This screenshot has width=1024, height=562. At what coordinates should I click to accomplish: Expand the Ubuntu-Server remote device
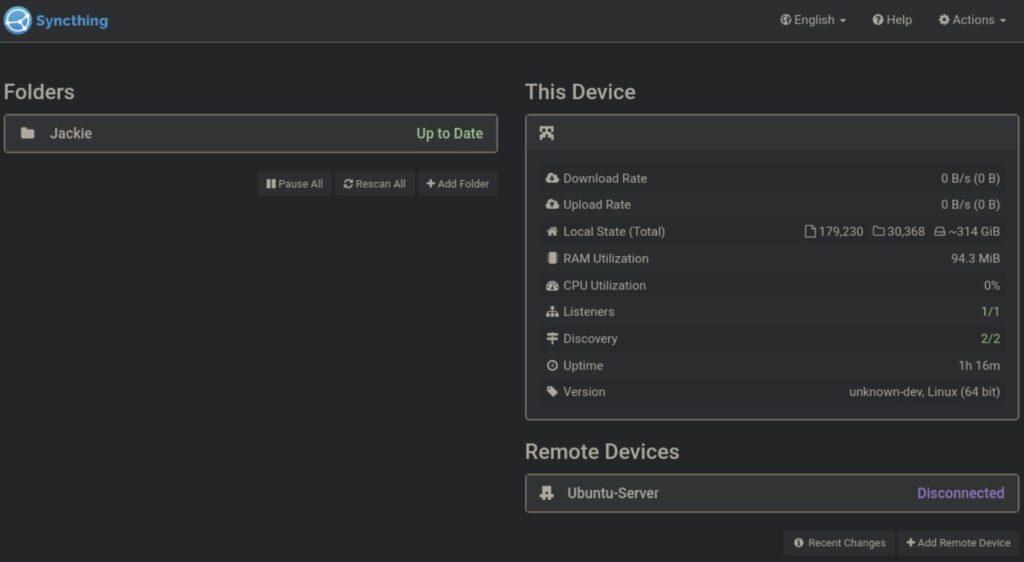(x=772, y=493)
